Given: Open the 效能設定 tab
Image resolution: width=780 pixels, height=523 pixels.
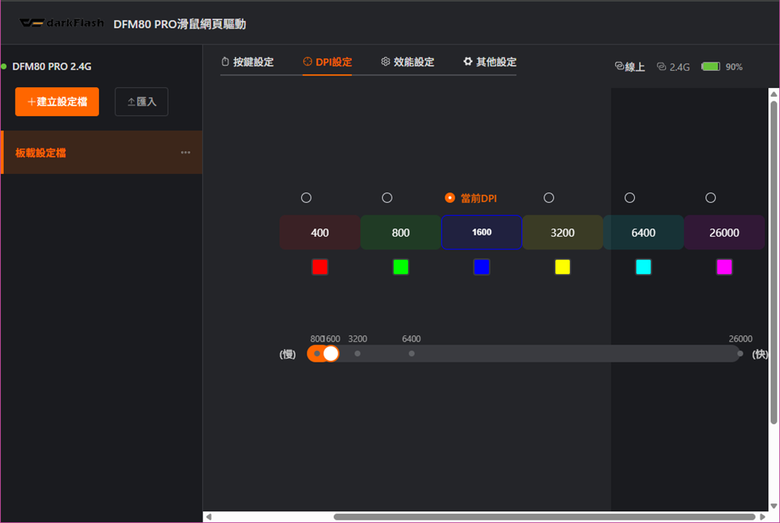Looking at the screenshot, I should tap(407, 62).
